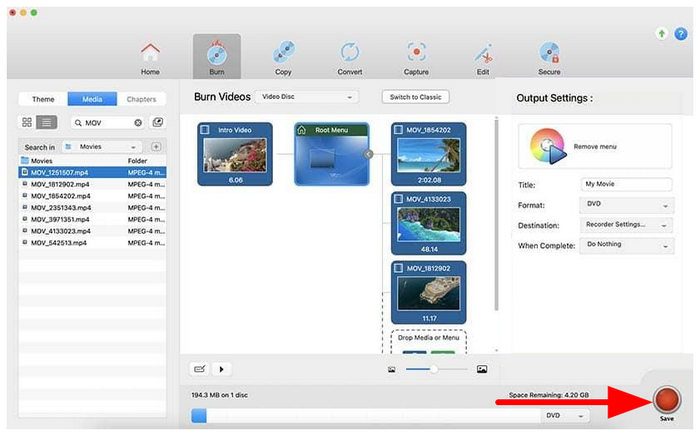This screenshot has width=700, height=436.
Task: Open the Video Disc type dropdown
Action: point(306,97)
